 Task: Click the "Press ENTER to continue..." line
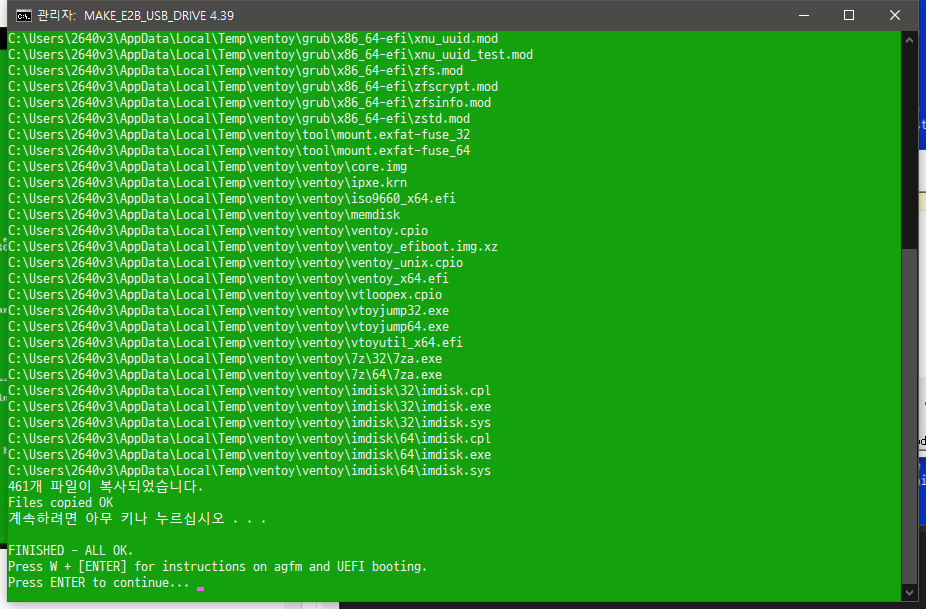pos(99,582)
